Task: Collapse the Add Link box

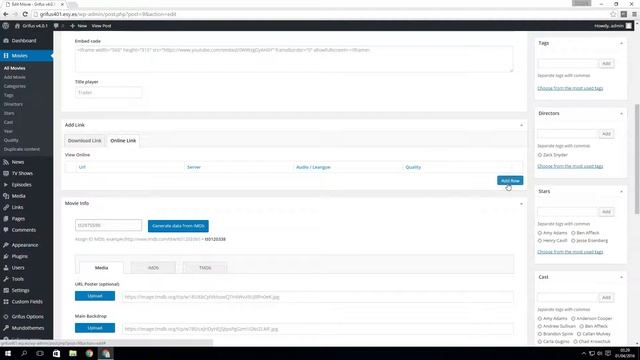Action: pos(521,125)
